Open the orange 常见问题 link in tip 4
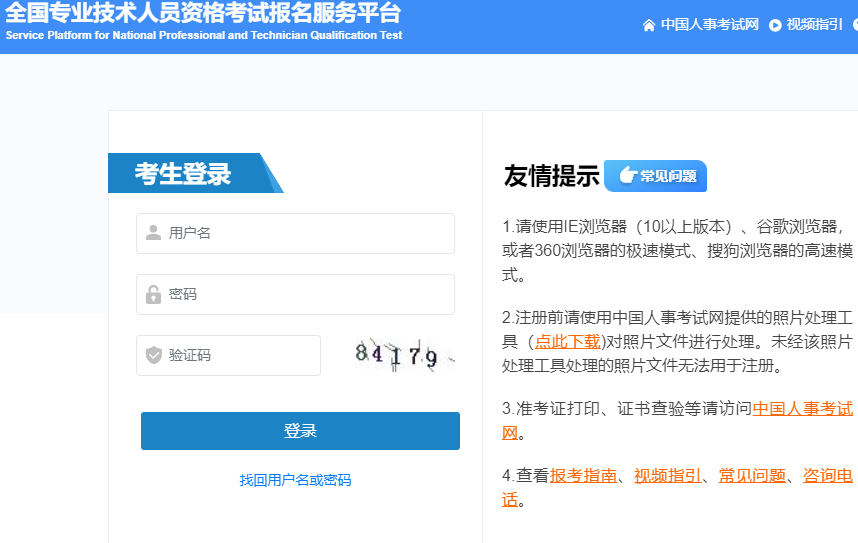The width and height of the screenshot is (858, 543). tap(752, 476)
